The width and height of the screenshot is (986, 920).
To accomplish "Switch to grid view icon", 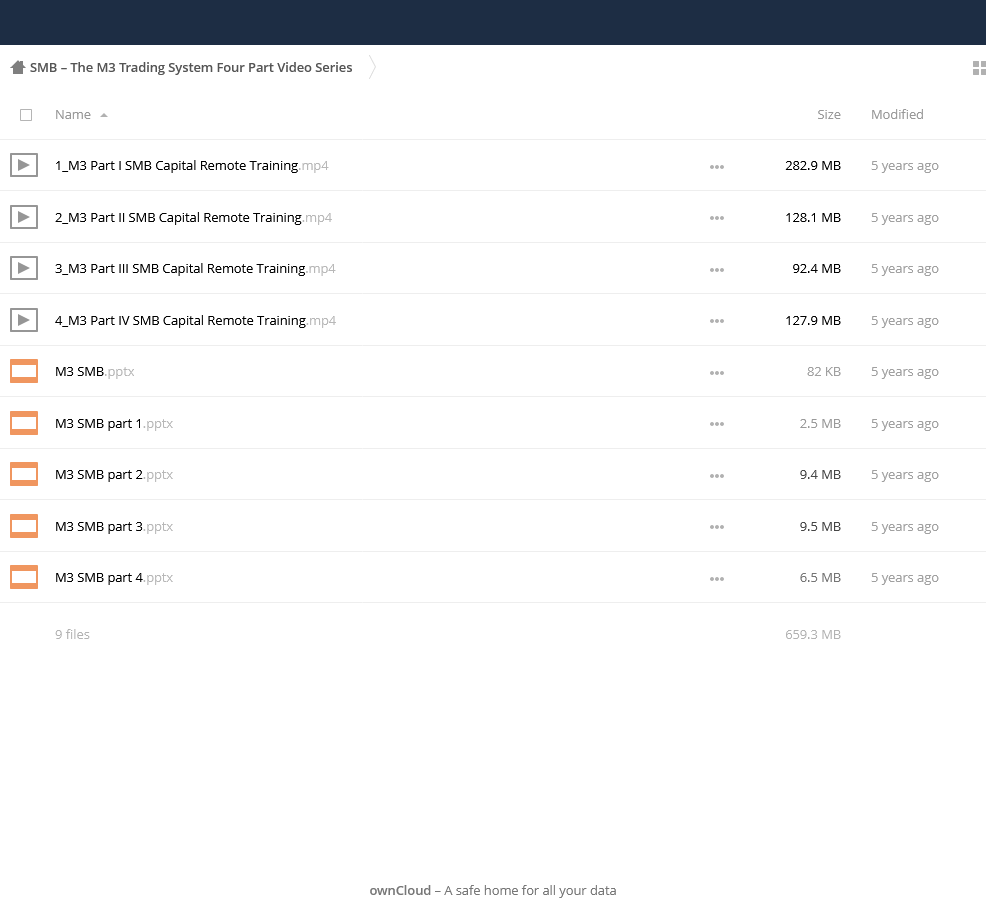I will tap(979, 68).
